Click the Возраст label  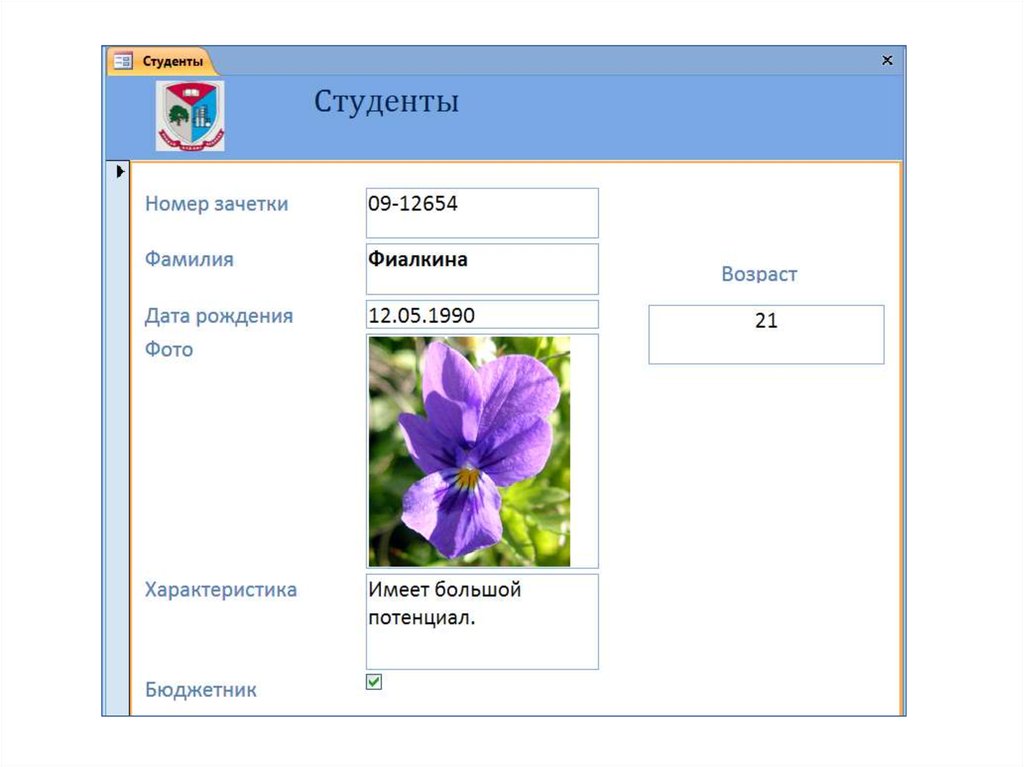coord(759,274)
